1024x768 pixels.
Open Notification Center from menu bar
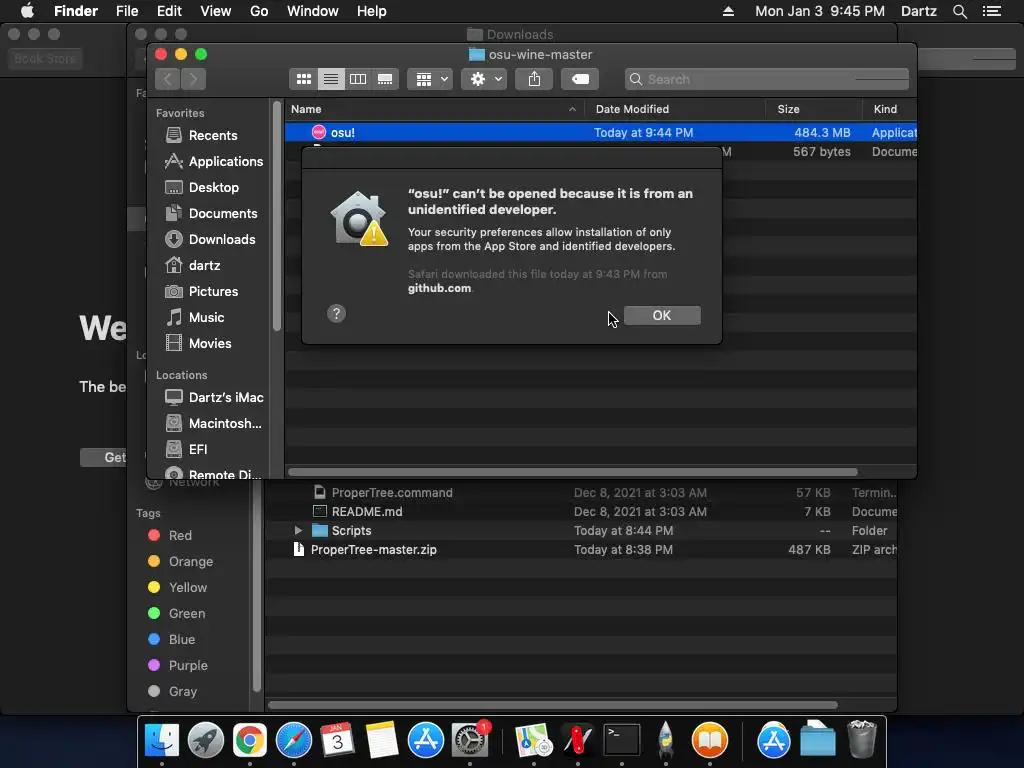click(x=992, y=11)
